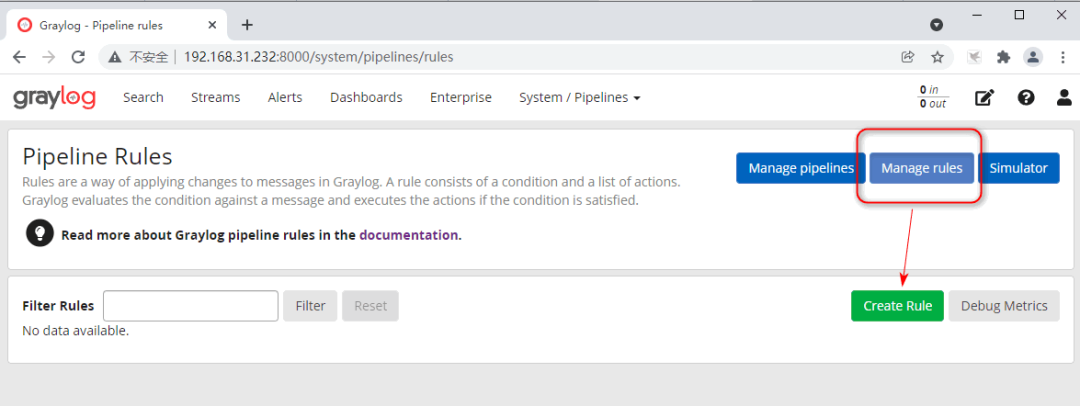
Task: Open the help question mark icon
Action: pyautogui.click(x=1025, y=98)
